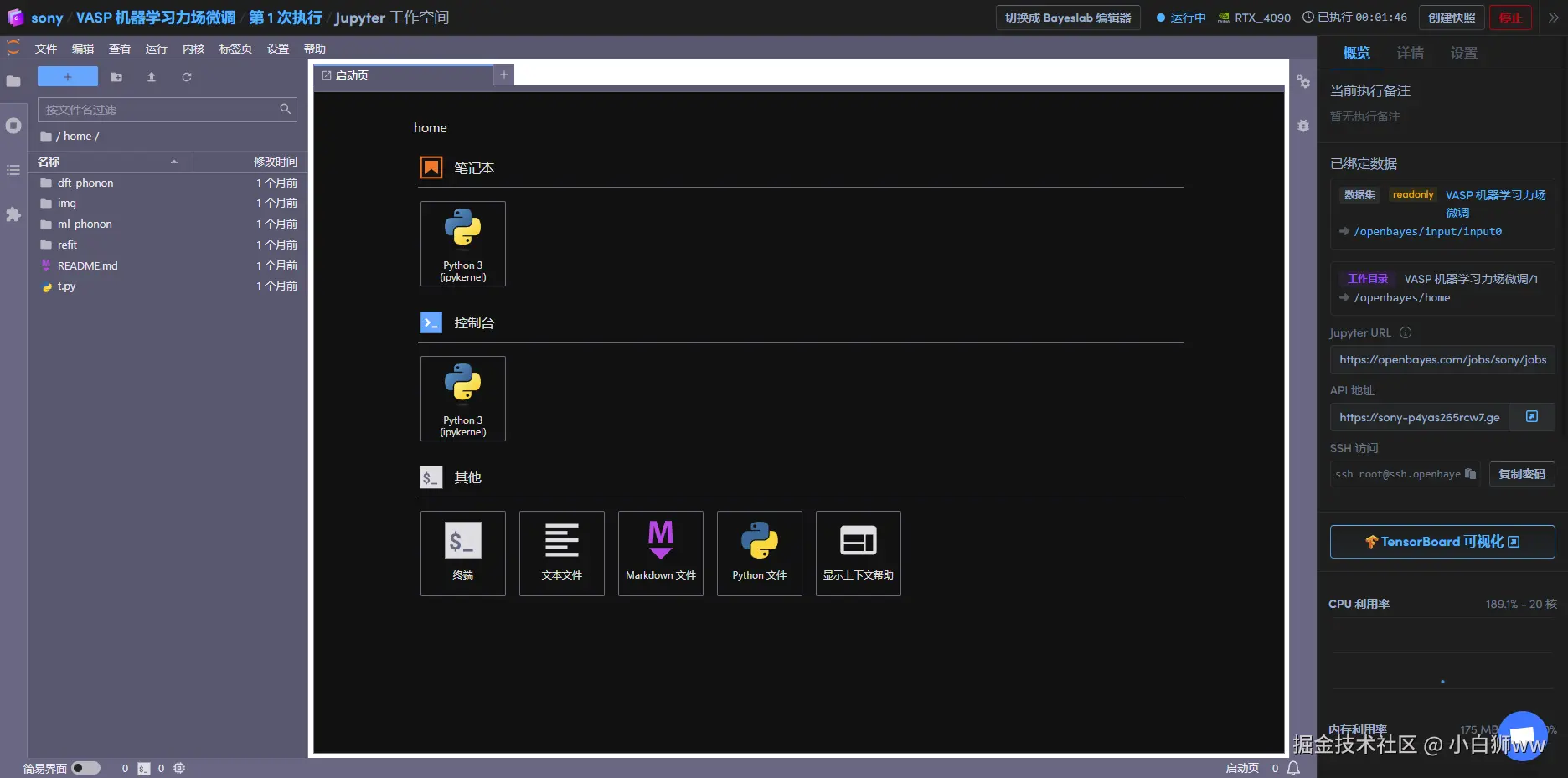
Task: Select the ml_phonon folder
Action: click(x=168, y=224)
